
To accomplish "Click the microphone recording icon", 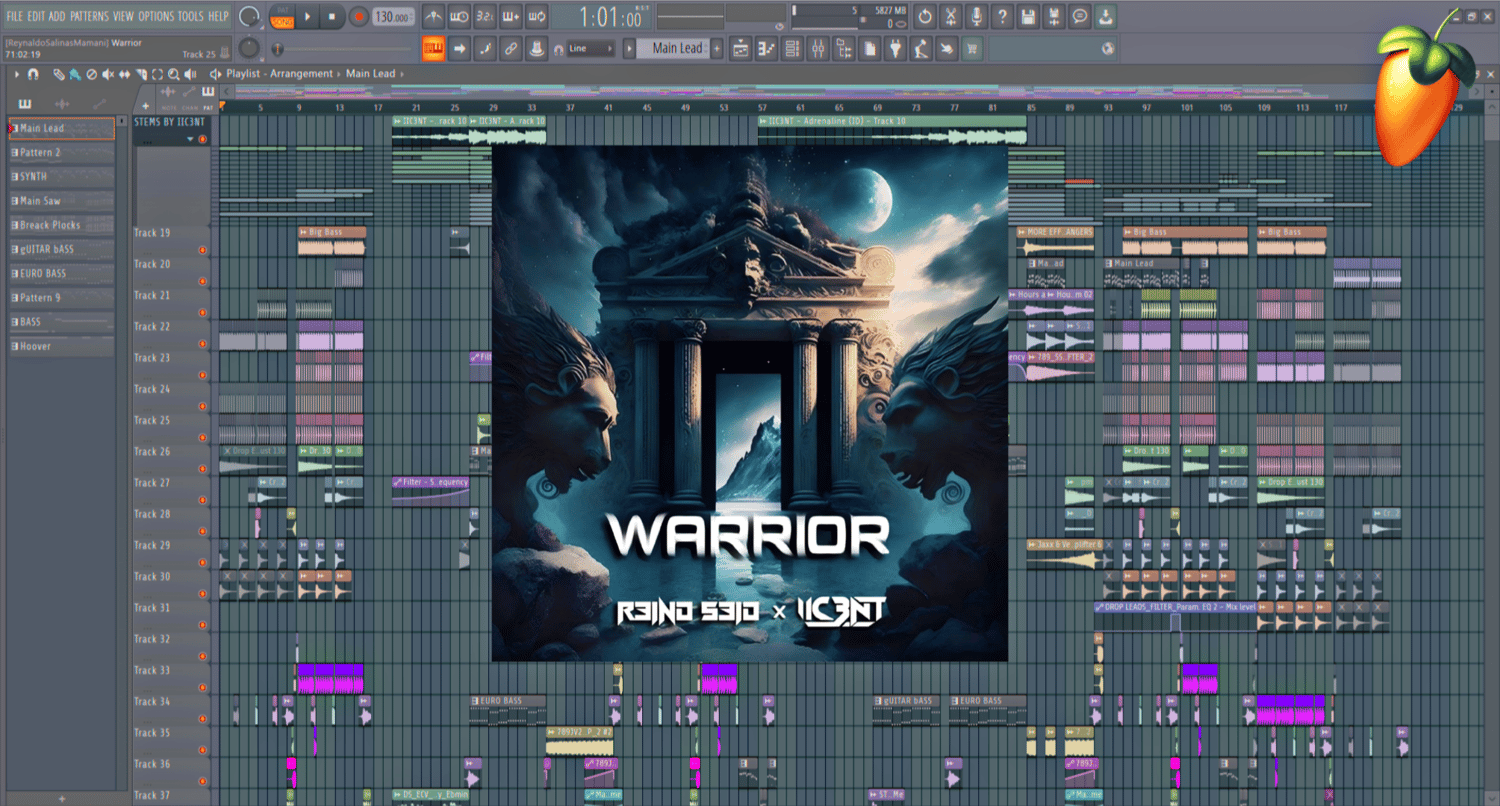I will 977,16.
